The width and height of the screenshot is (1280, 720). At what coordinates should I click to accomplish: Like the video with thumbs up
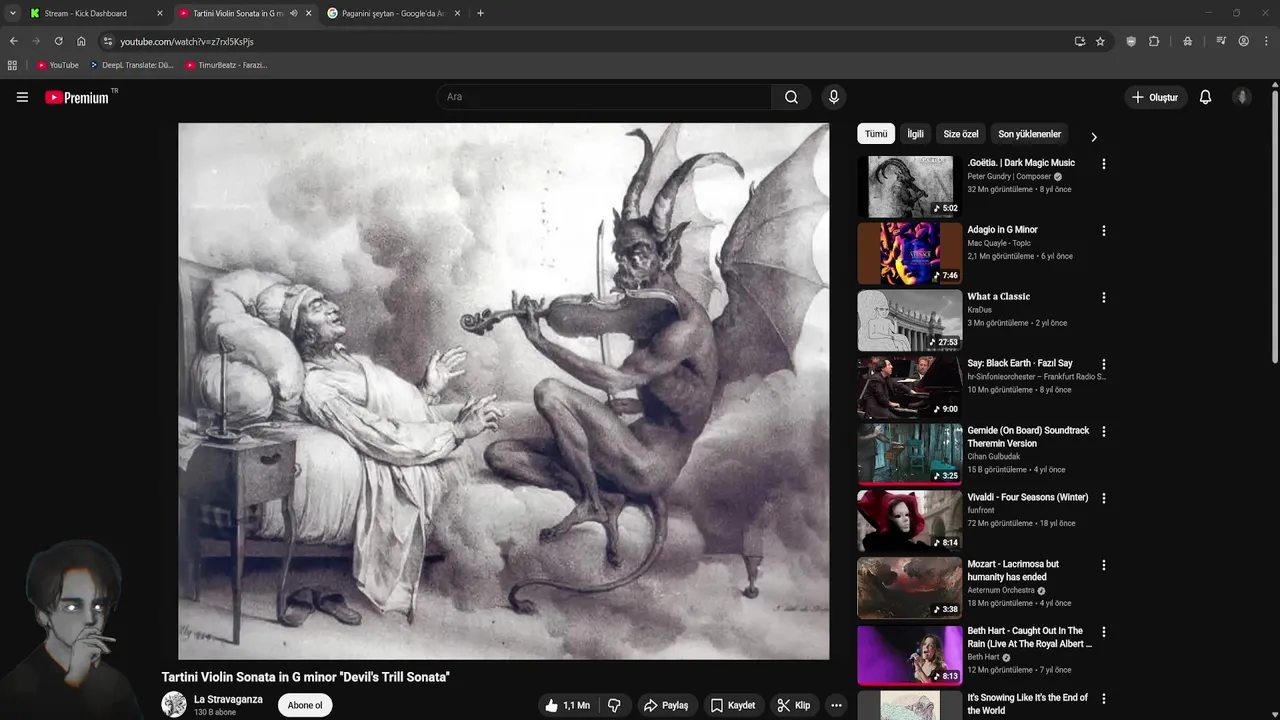[x=567, y=705]
